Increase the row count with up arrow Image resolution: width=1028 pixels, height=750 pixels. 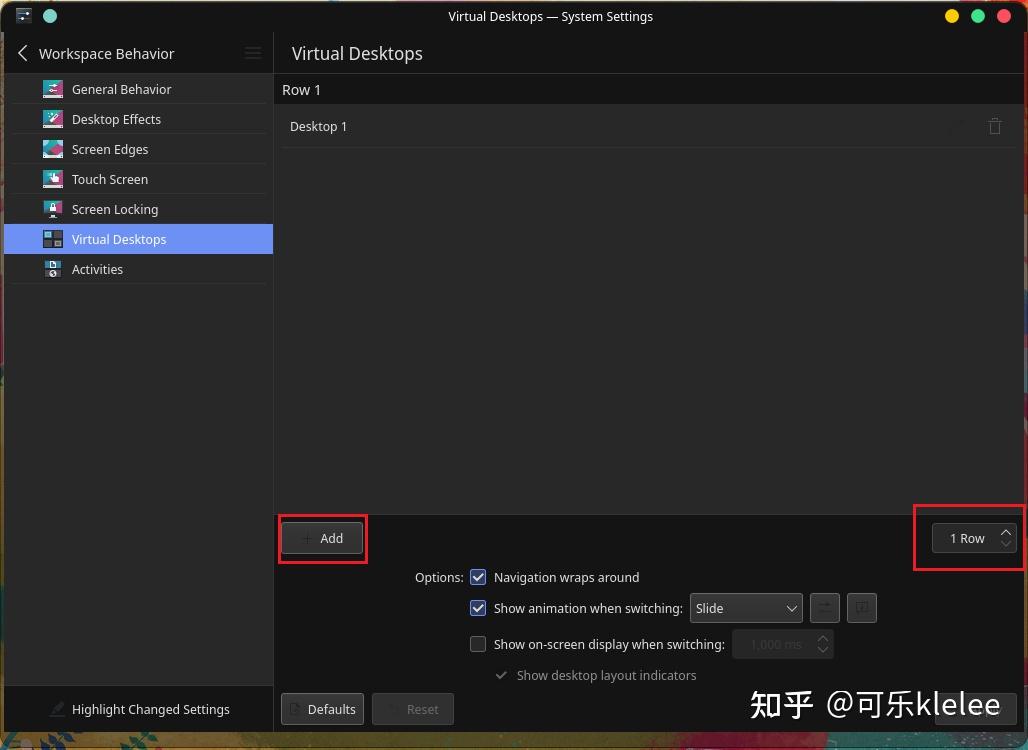coord(1005,532)
